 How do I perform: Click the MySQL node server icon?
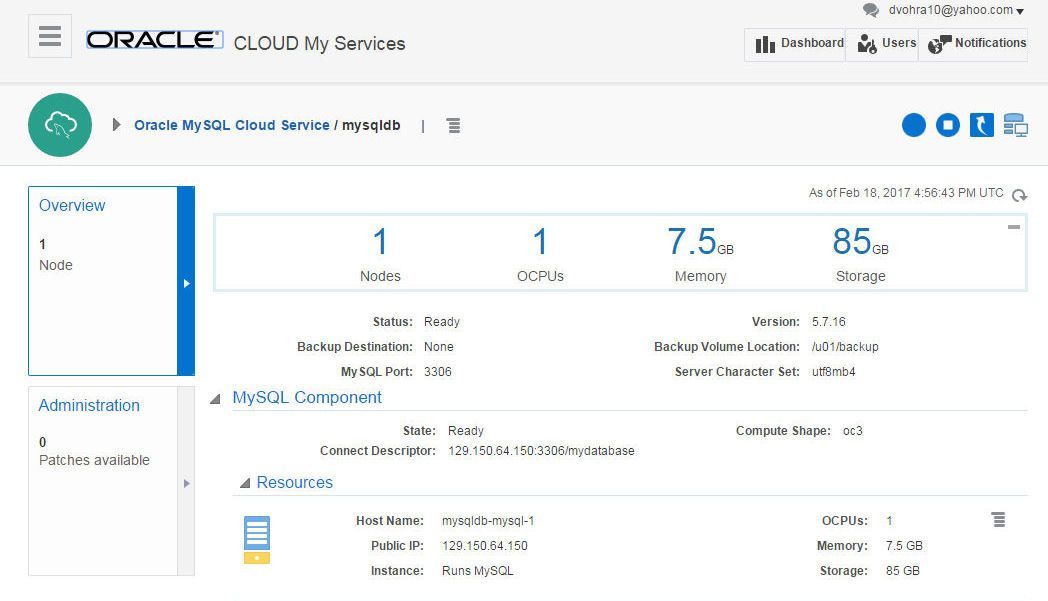(257, 539)
